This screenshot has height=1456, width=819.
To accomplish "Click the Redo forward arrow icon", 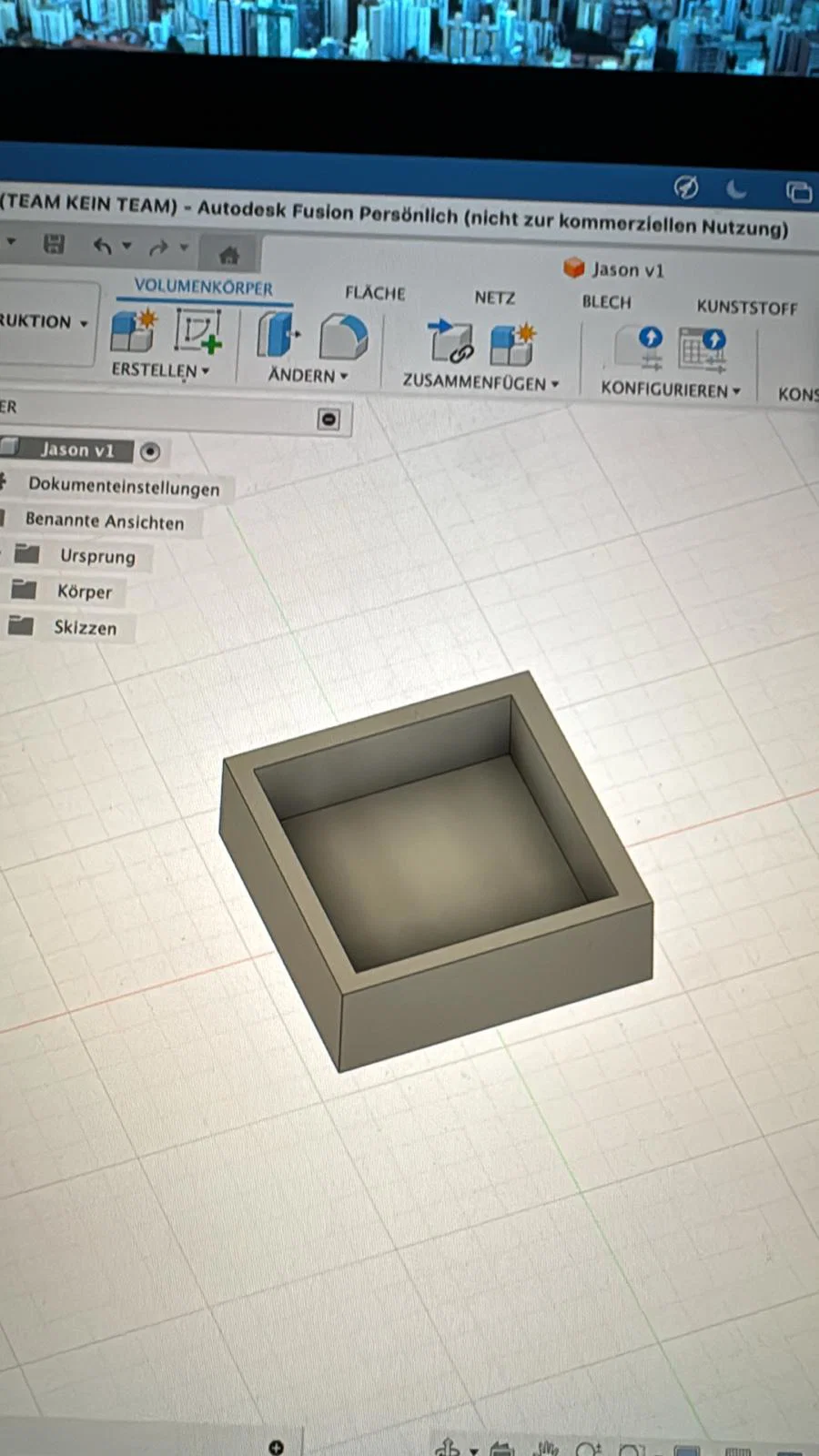I will click(158, 247).
